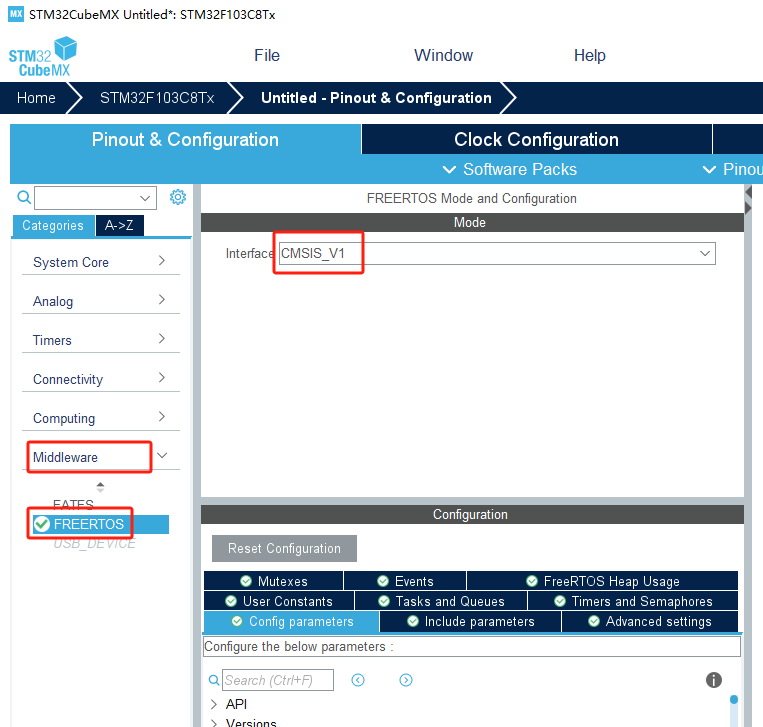
Task: Click the green check icon beside FREERTOS
Action: 42,524
